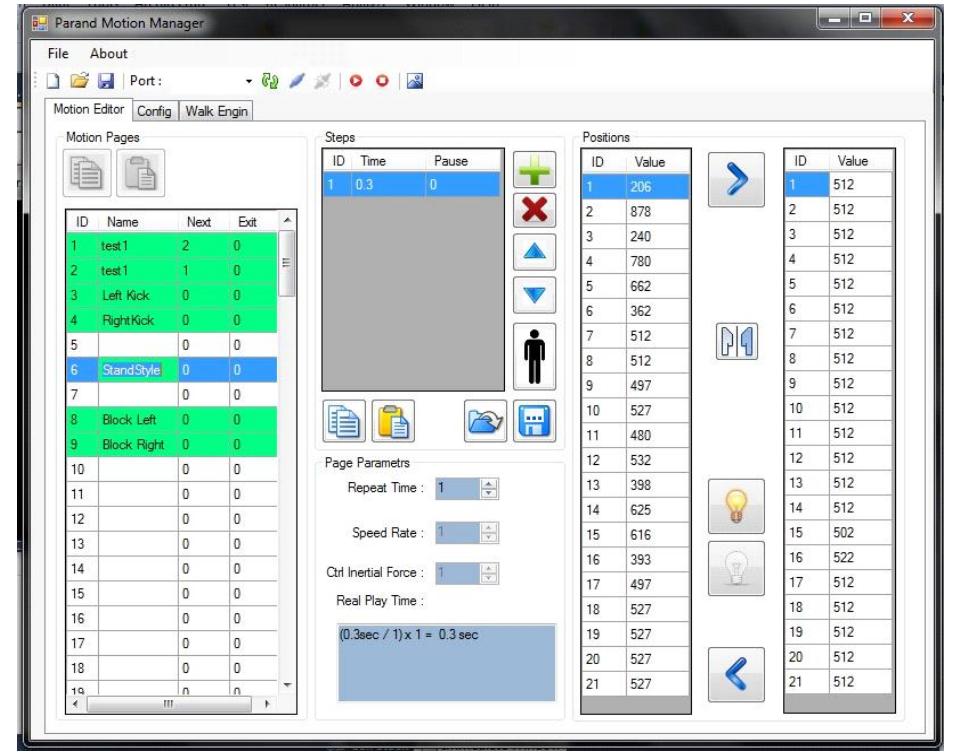Delete step with red X button
958x756 pixels.
[535, 210]
